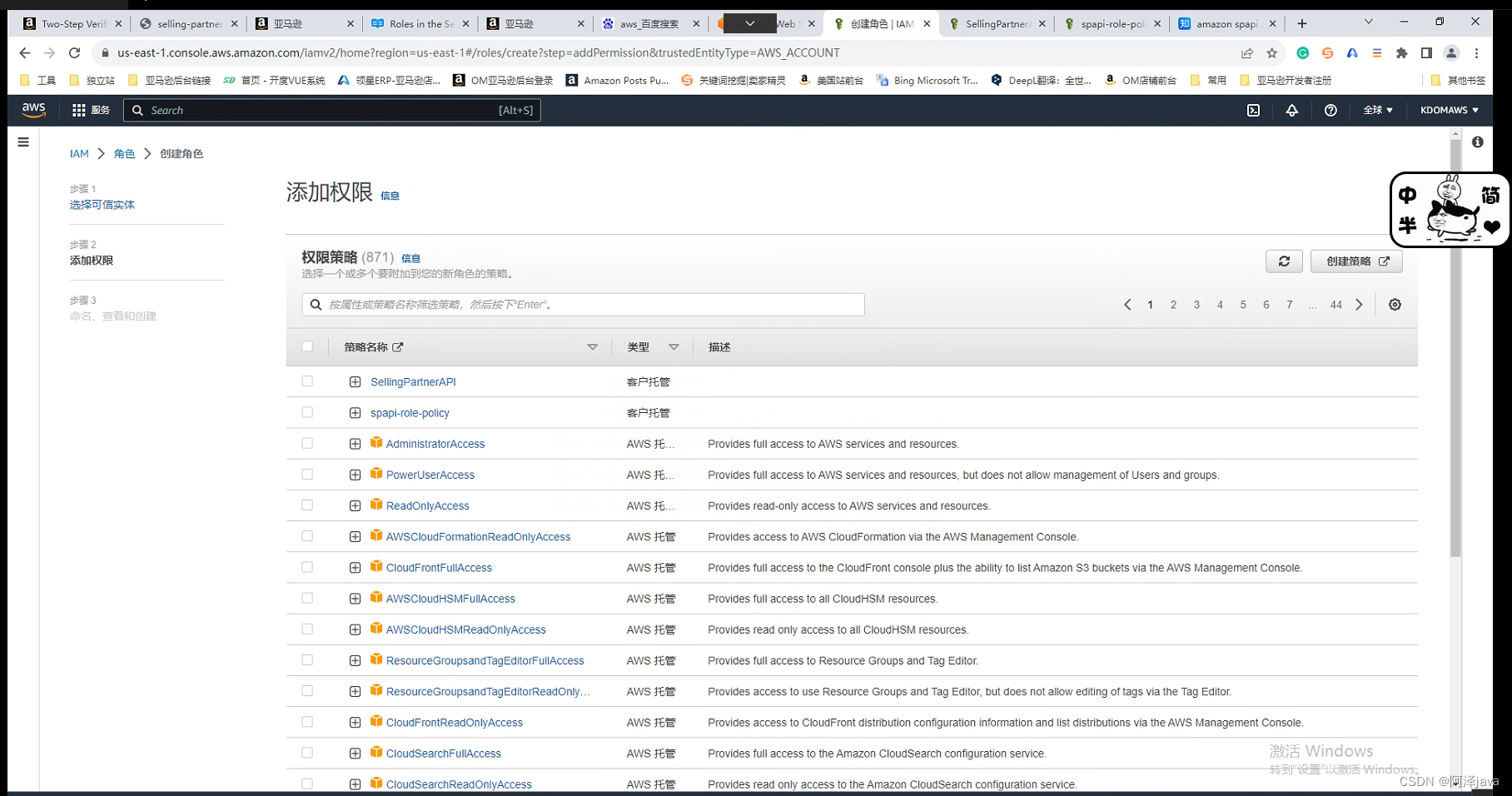This screenshot has height=796, width=1512.
Task: Go back in browser history
Action: point(25,52)
